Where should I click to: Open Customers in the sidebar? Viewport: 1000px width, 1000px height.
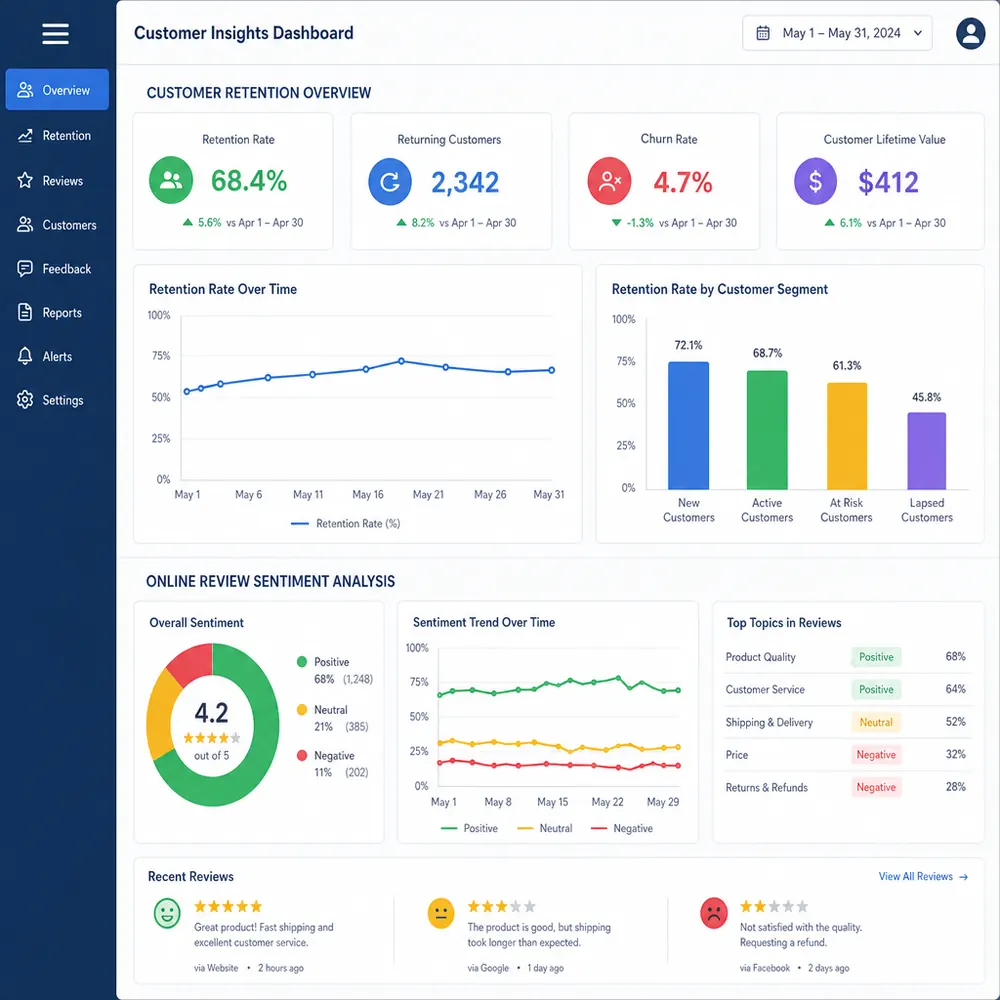57,224
